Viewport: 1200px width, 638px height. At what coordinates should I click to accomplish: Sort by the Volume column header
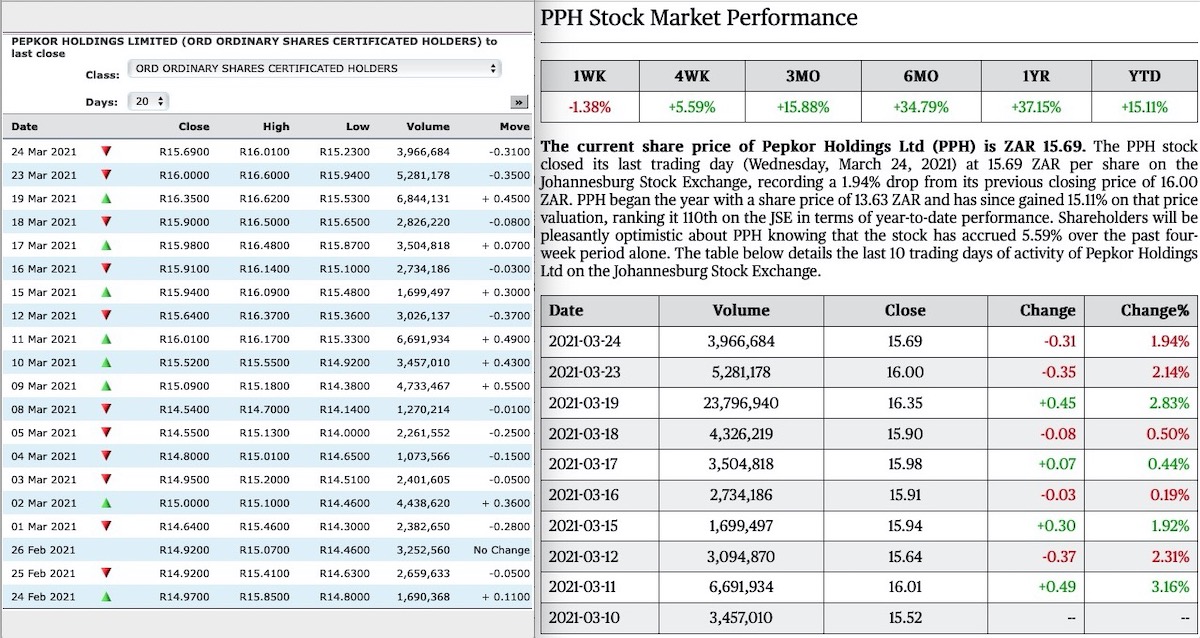click(x=739, y=311)
